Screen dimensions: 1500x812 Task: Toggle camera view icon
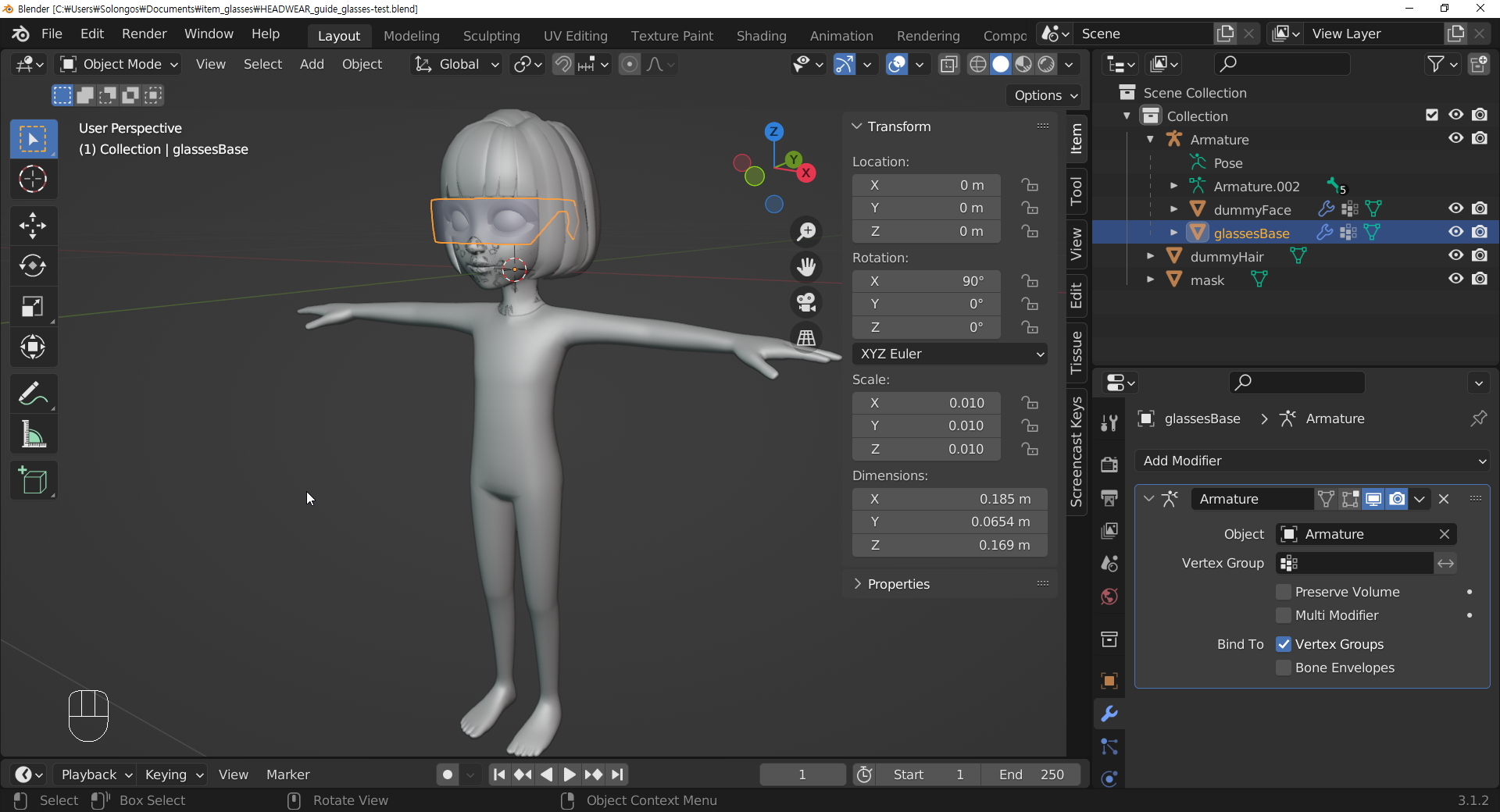806,302
